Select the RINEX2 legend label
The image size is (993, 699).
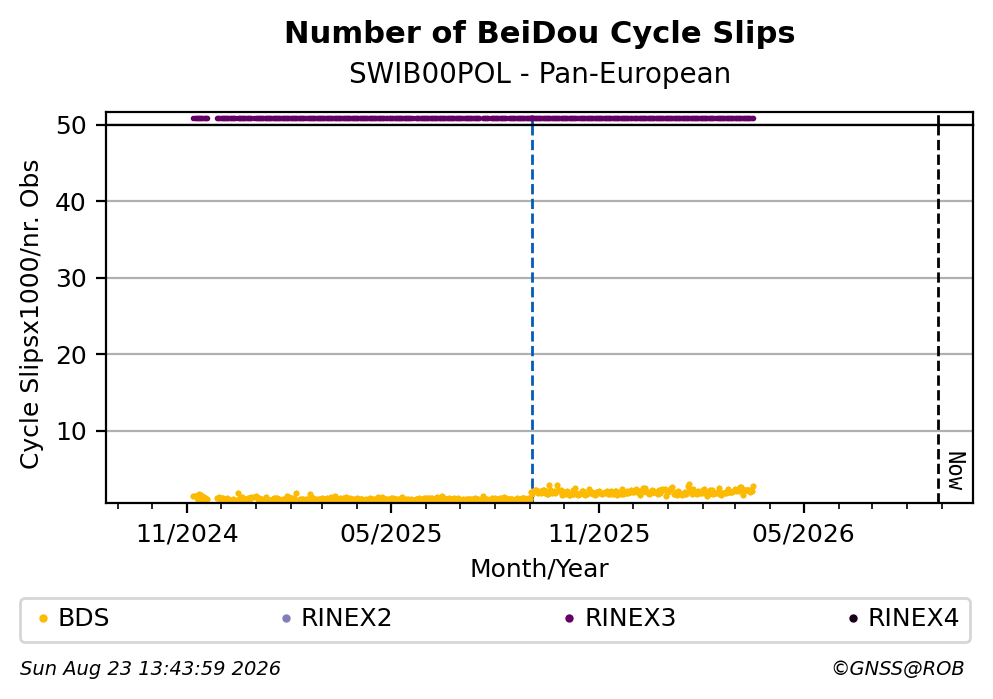(346, 618)
